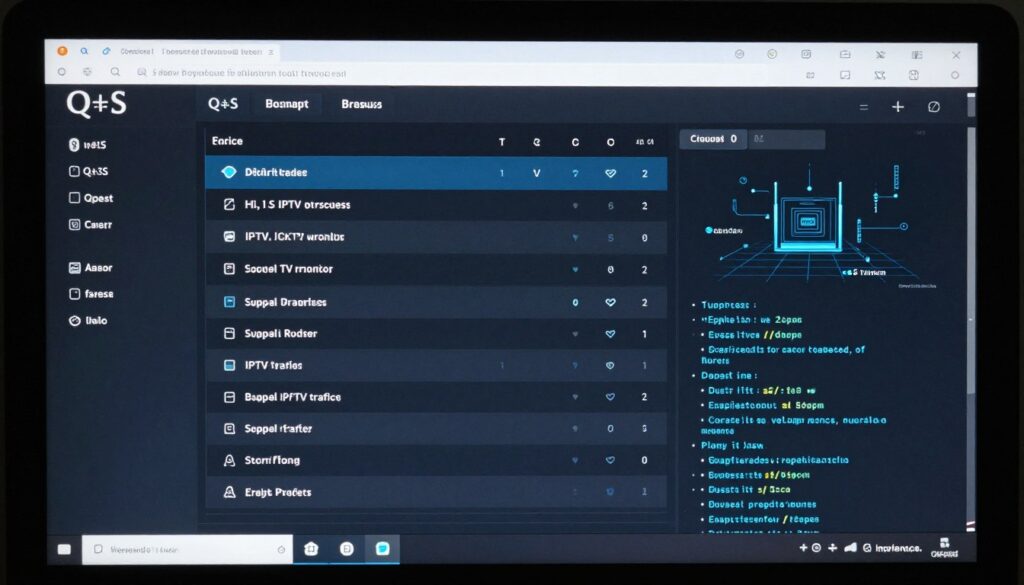The height and width of the screenshot is (585, 1024).
Task: Tick the Qpest checkbox in the sidebar
Action: click(x=74, y=198)
